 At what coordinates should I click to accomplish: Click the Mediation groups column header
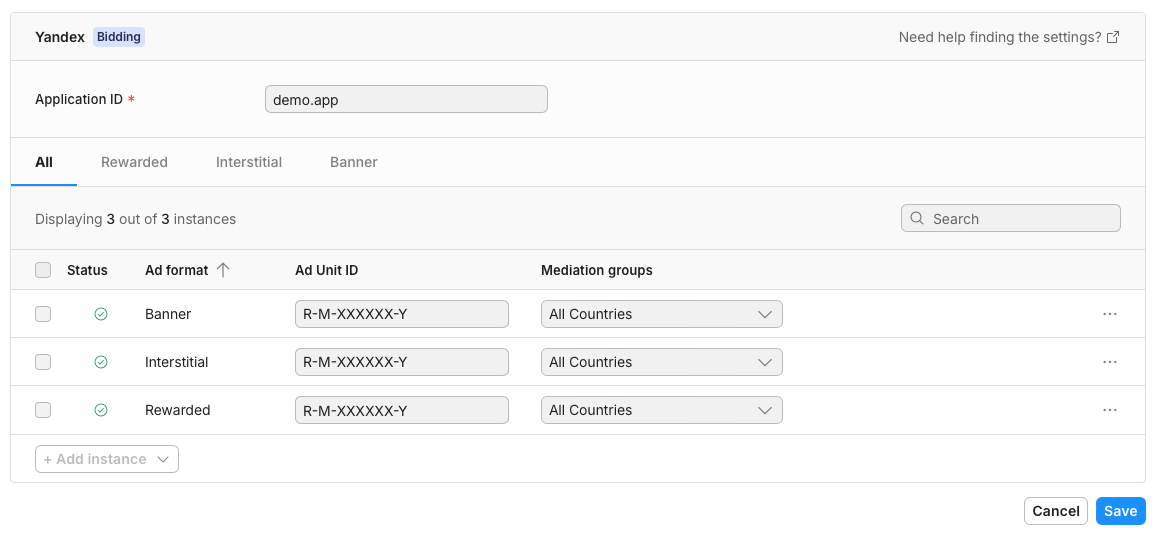[x=597, y=270]
